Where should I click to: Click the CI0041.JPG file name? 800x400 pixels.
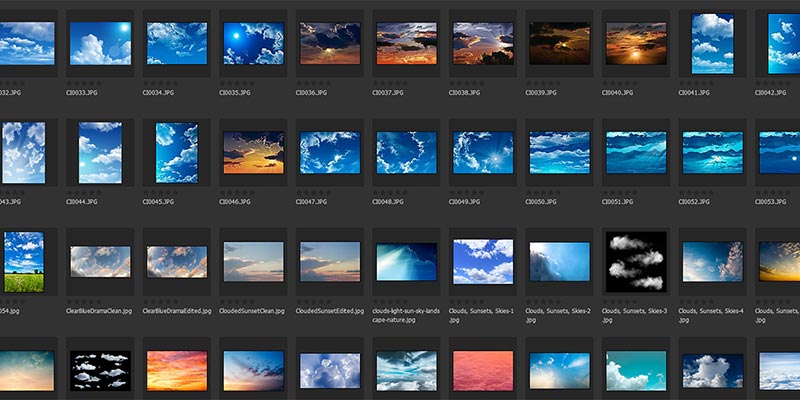pyautogui.click(x=694, y=93)
